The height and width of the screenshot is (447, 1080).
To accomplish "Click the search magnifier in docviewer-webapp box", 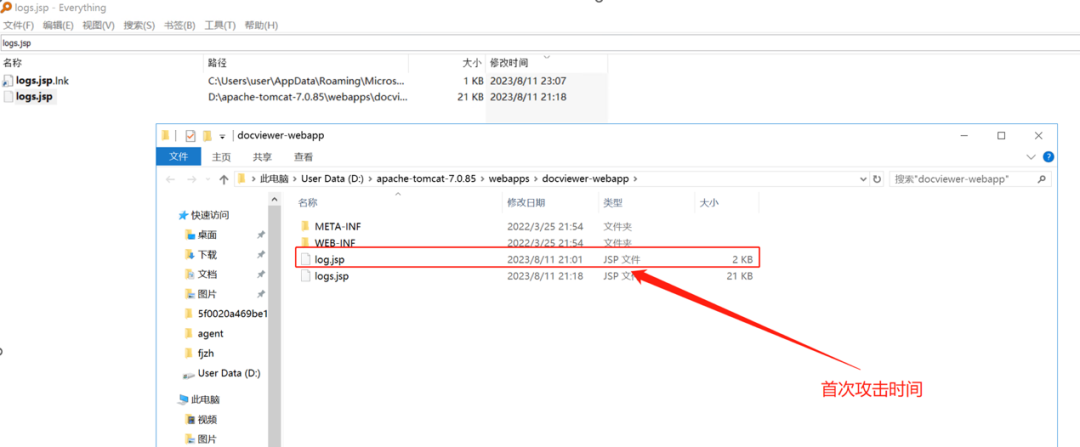I will tap(1042, 179).
